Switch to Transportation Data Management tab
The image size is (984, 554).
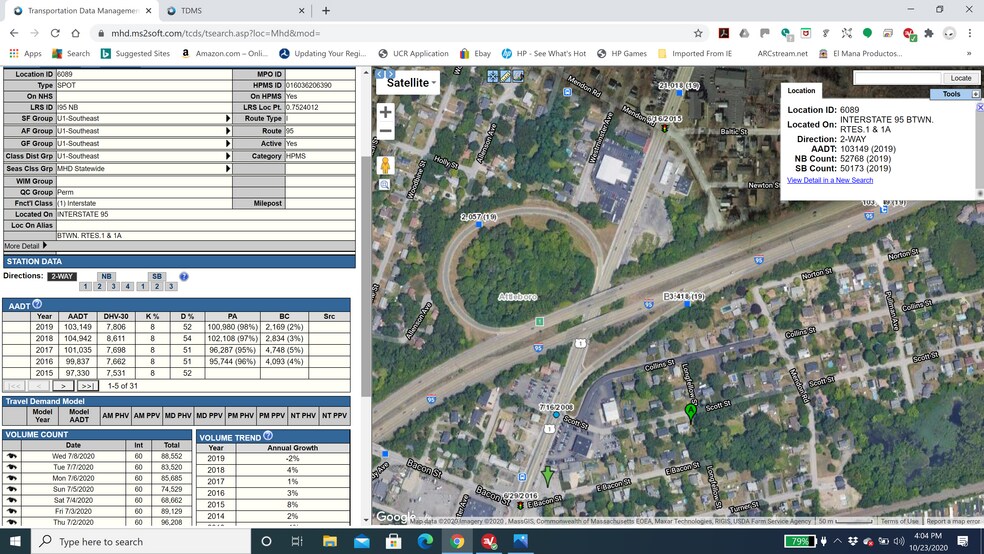(82, 11)
